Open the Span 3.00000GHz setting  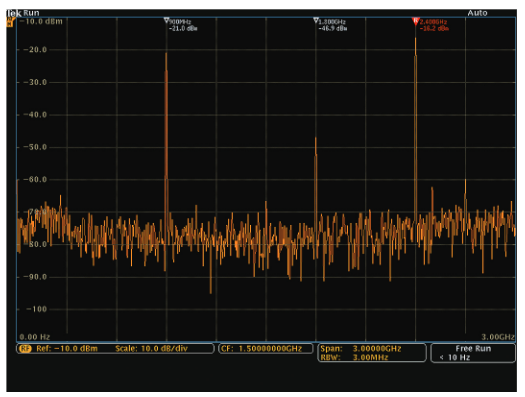point(361,349)
